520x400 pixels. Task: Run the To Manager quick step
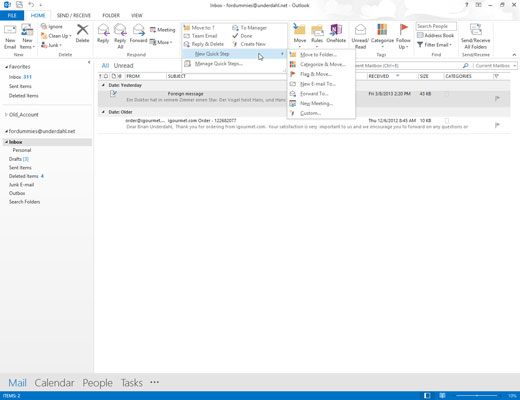249,28
